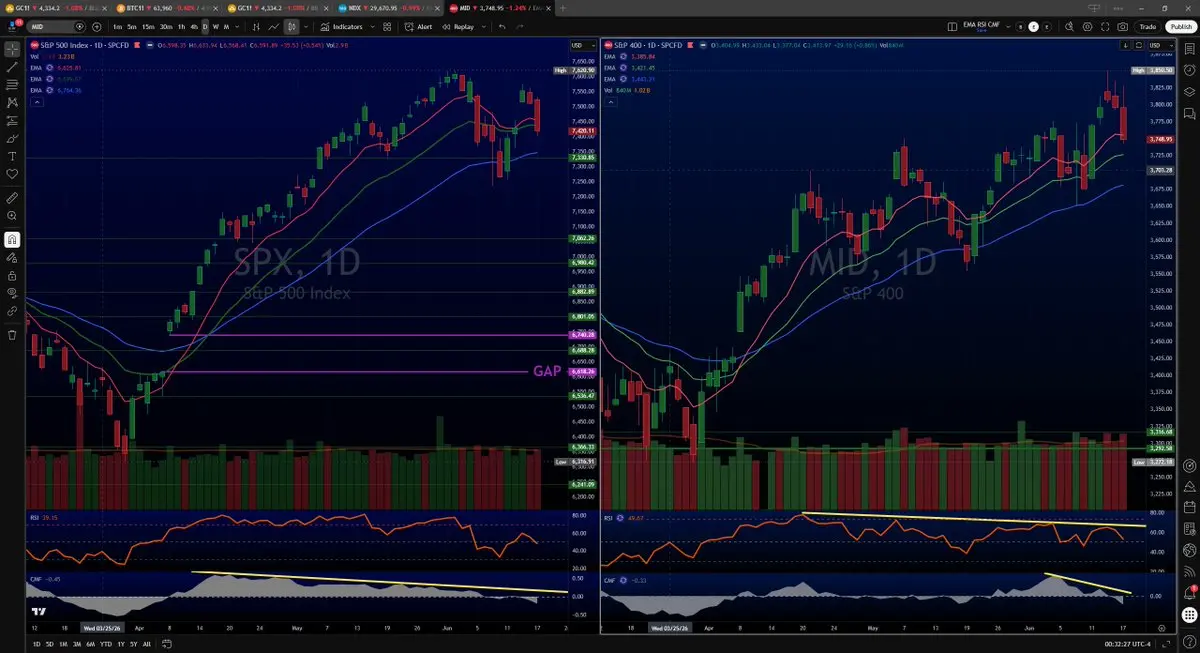The height and width of the screenshot is (653, 1200).
Task: Select the crosshair cursor tool
Action: (12, 48)
